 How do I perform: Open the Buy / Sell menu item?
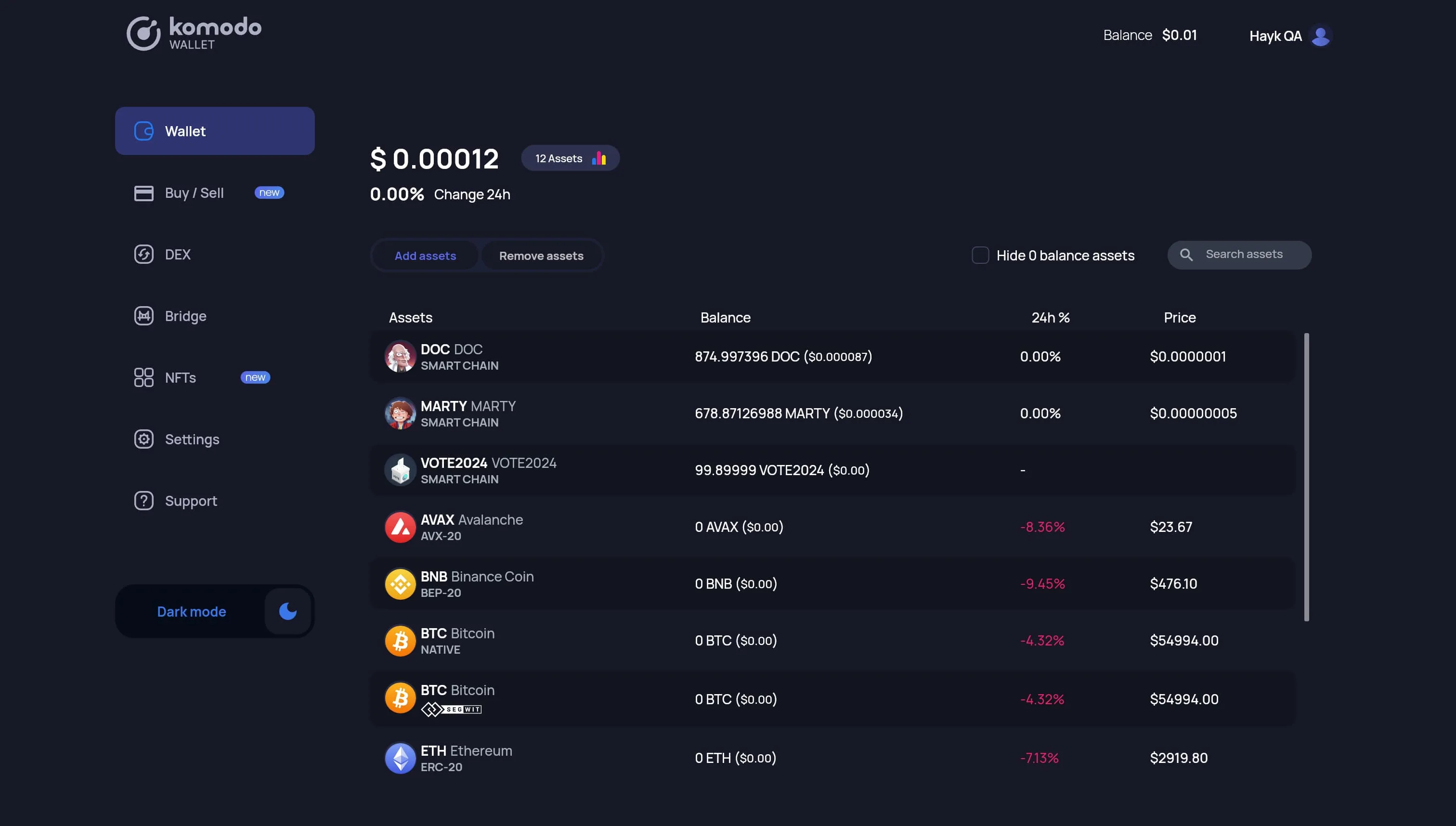[x=214, y=193]
